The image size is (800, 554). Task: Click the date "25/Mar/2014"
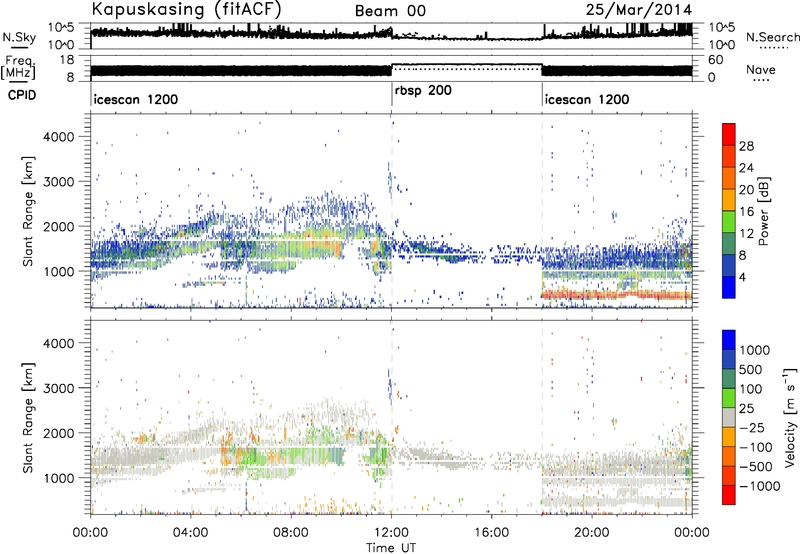point(639,9)
